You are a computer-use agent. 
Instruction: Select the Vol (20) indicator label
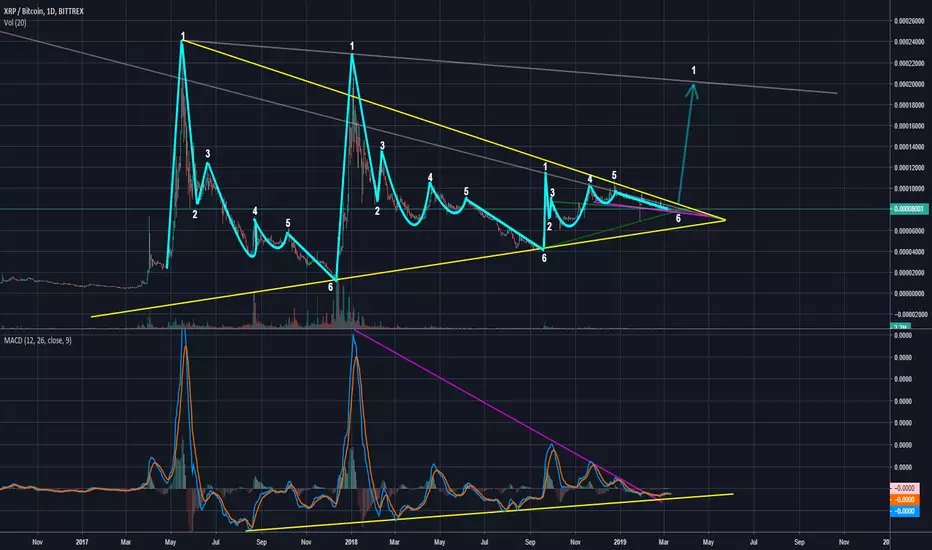[x=15, y=23]
